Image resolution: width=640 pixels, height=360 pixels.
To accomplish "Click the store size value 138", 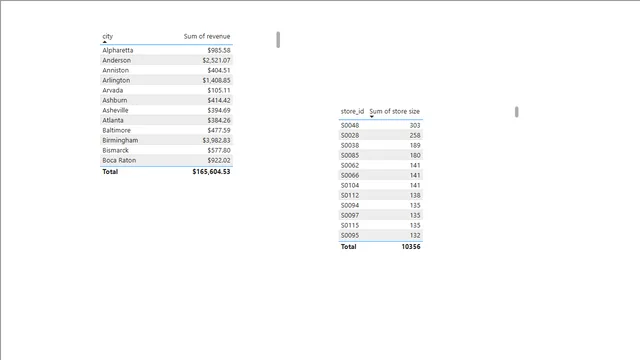I will pos(415,196).
